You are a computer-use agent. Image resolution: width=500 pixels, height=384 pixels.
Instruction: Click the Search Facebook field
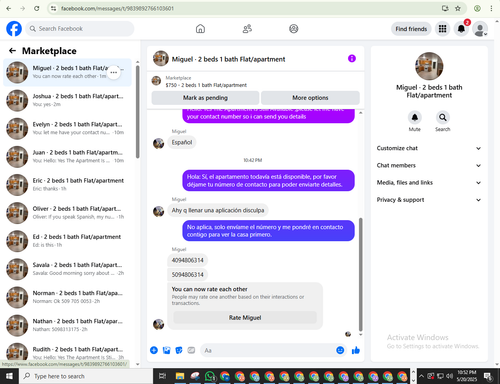click(x=80, y=29)
